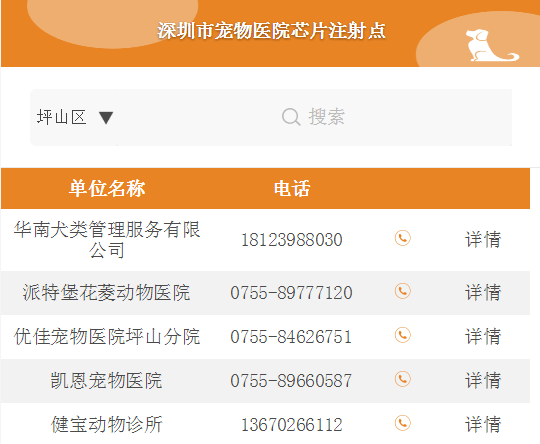The image size is (540, 444).
Task: Click the black dropdown triangle arrow
Action: pyautogui.click(x=106, y=117)
